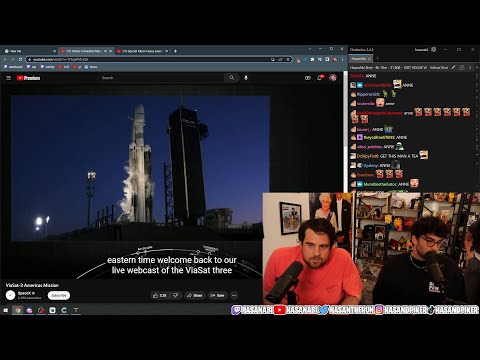Open red taskbar application icon
Viewport: 480px width, 360px height.
click(41, 310)
